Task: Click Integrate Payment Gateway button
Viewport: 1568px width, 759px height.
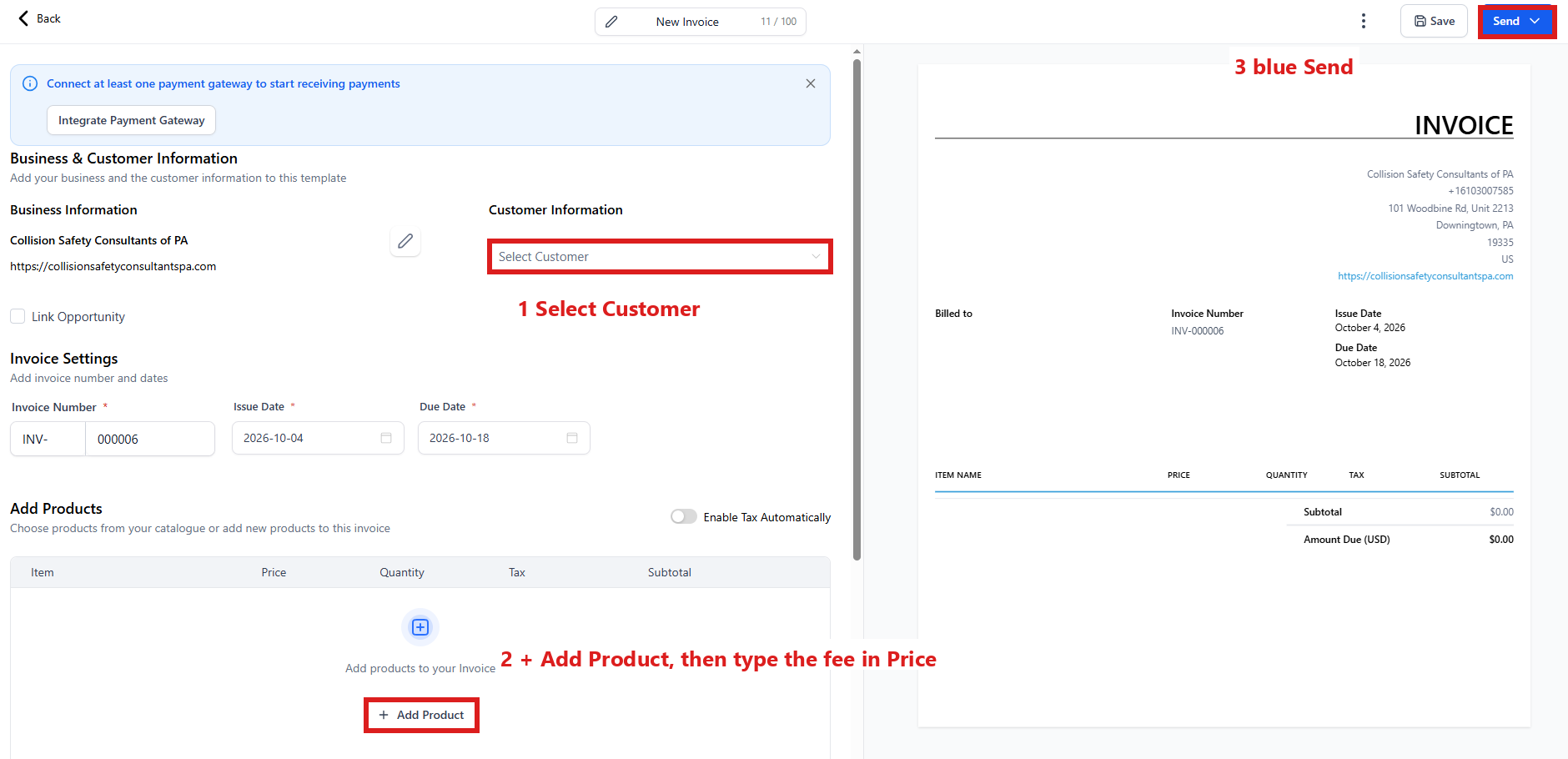Action: 131,120
